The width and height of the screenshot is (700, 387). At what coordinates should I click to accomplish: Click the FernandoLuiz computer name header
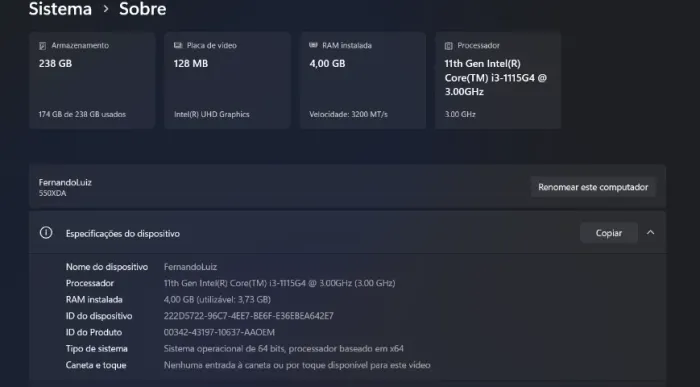pyautogui.click(x=65, y=182)
